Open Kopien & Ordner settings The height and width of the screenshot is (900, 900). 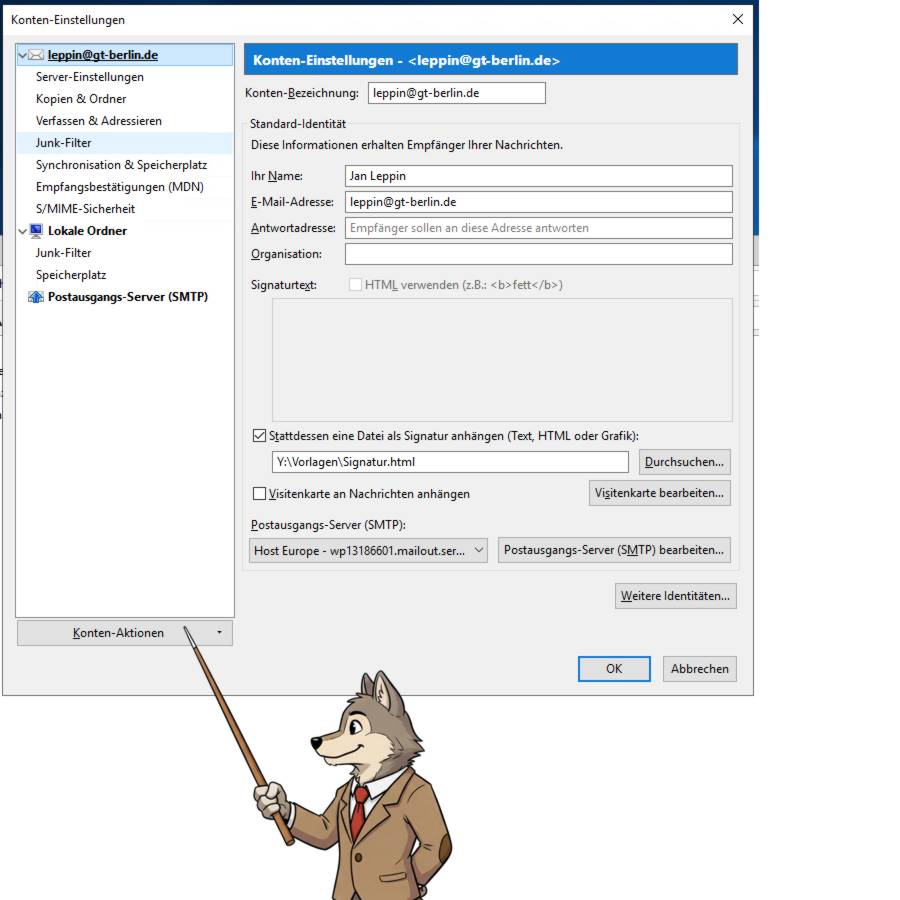coord(81,99)
